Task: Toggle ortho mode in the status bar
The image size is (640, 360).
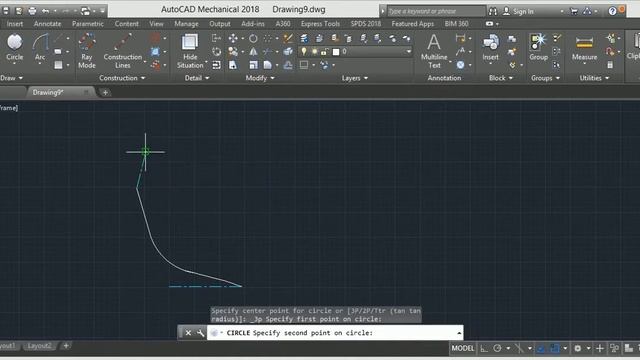Action: (484, 349)
